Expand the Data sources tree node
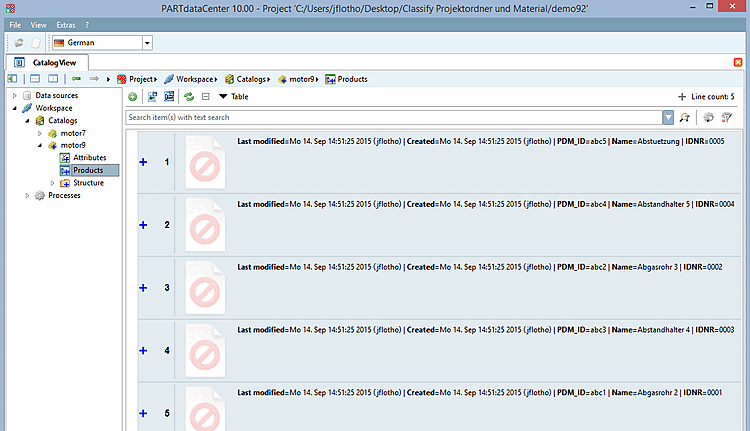Viewport: 750px width, 431px height. [14, 96]
